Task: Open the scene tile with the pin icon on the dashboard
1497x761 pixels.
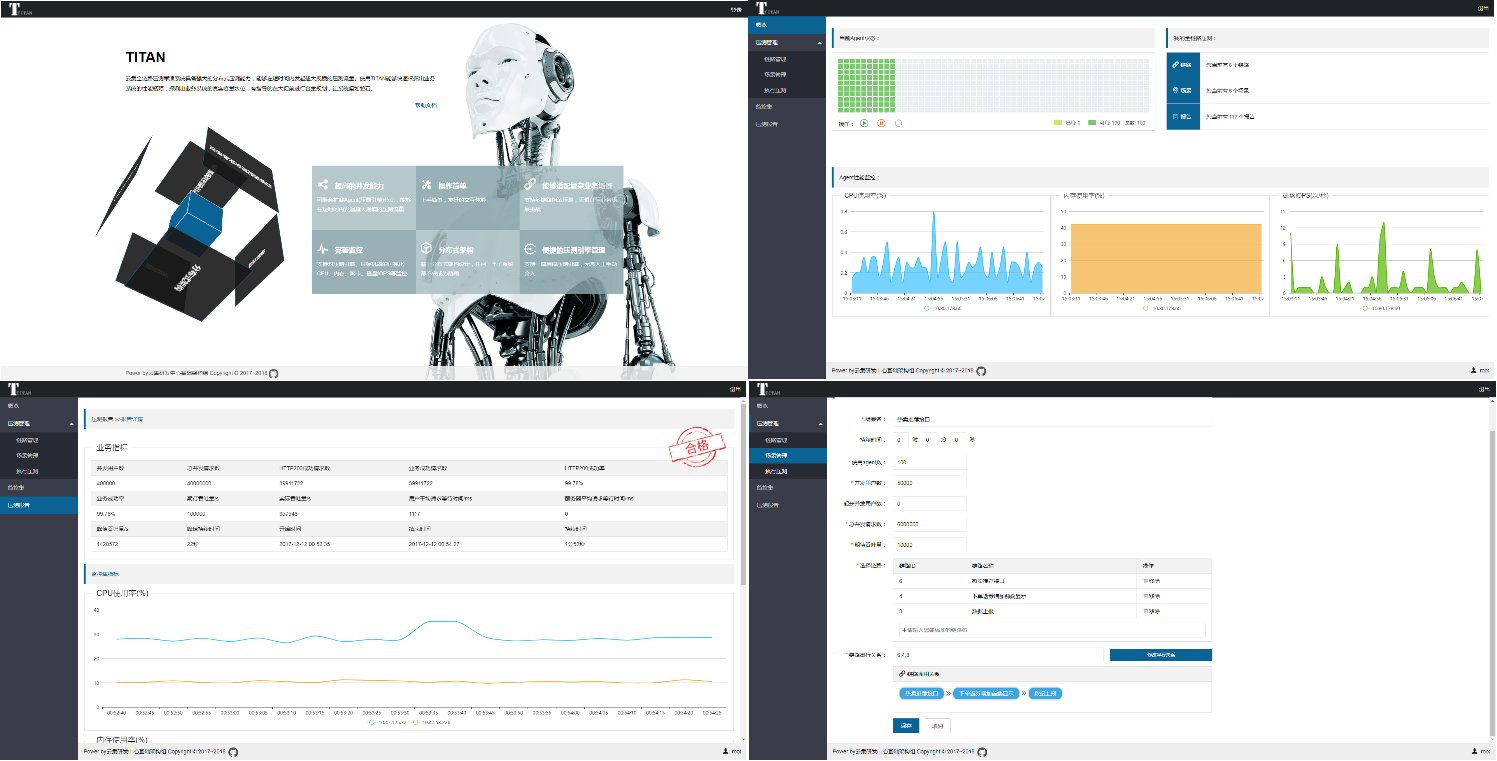Action: coord(1183,90)
